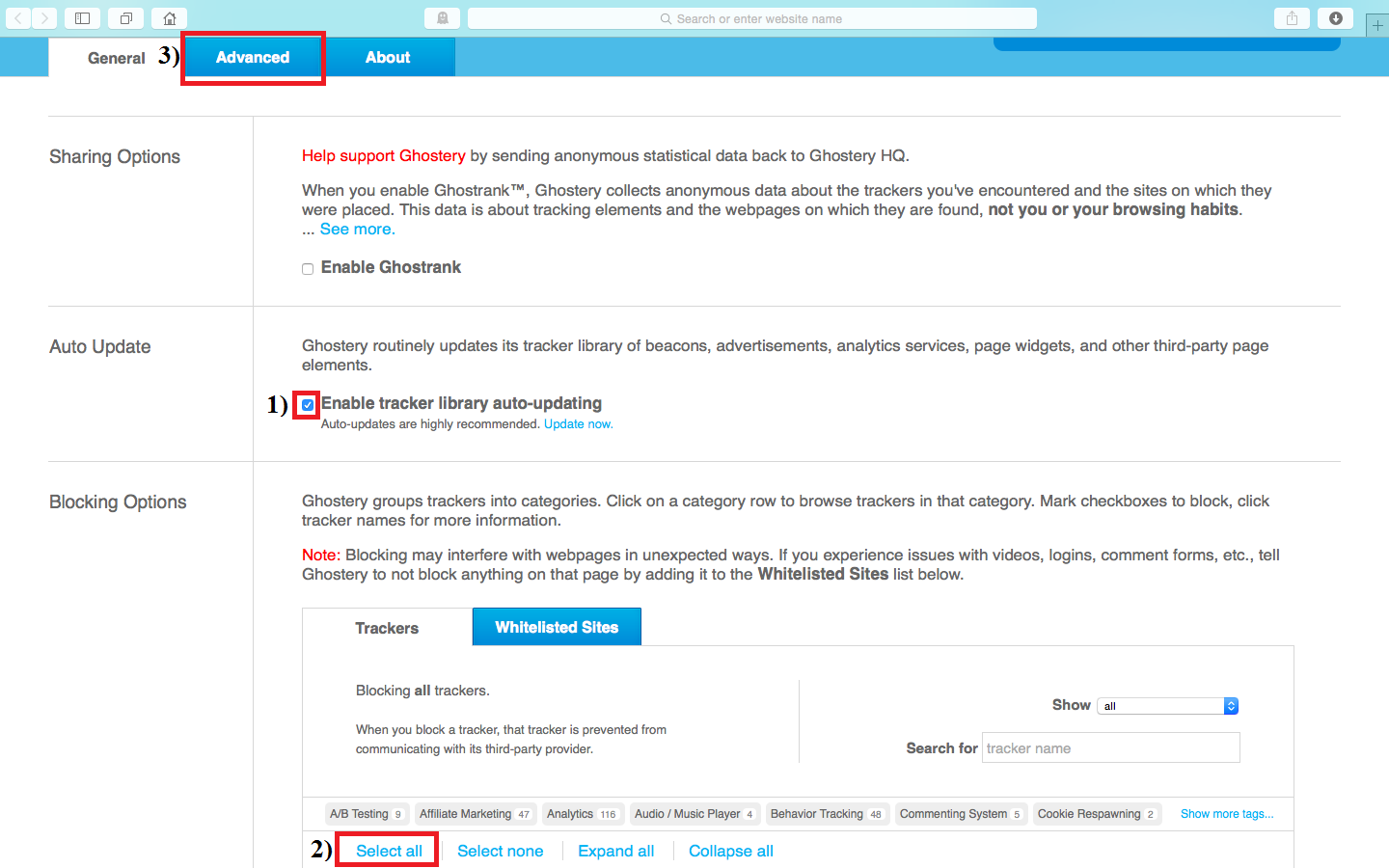Show the downloads list
The width and height of the screenshot is (1389, 868).
coord(1335,18)
